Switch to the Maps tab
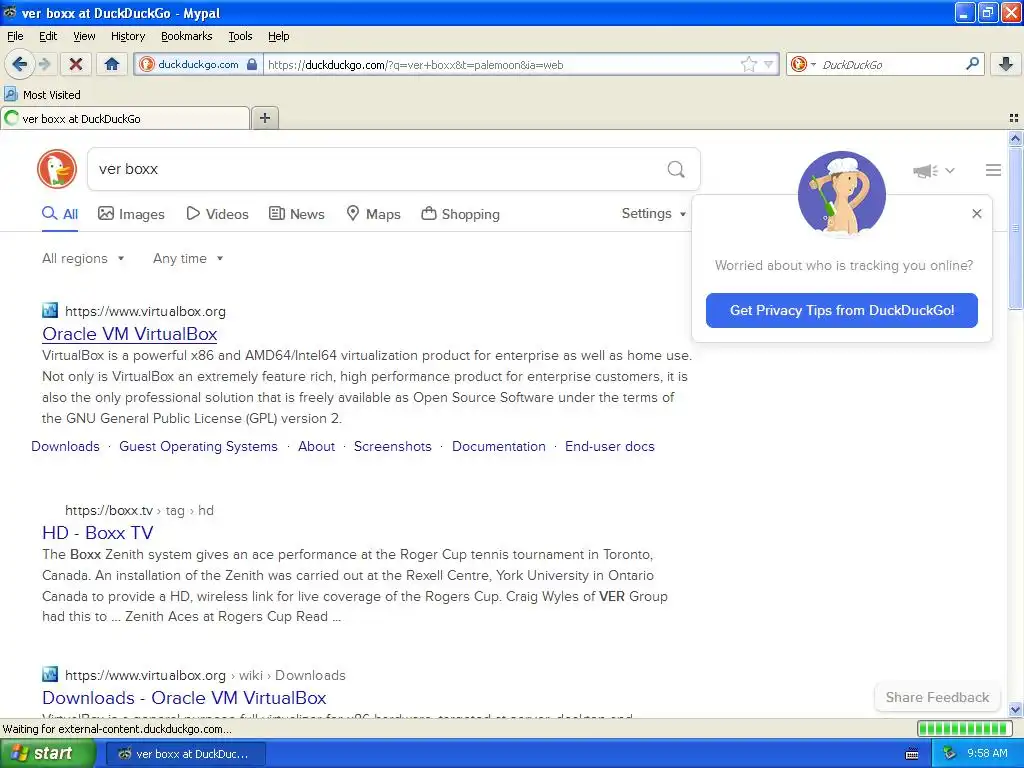 [374, 214]
